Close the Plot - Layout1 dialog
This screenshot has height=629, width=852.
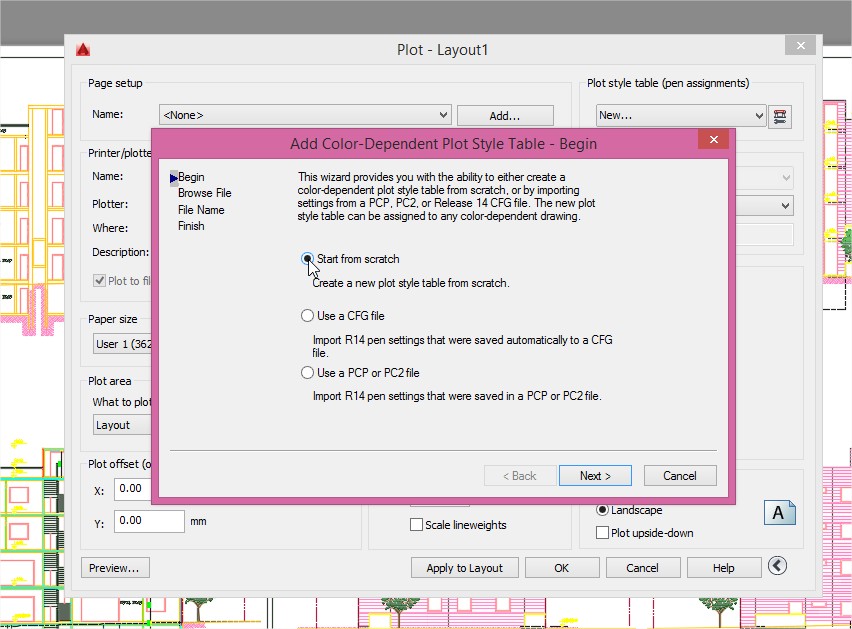coord(800,46)
